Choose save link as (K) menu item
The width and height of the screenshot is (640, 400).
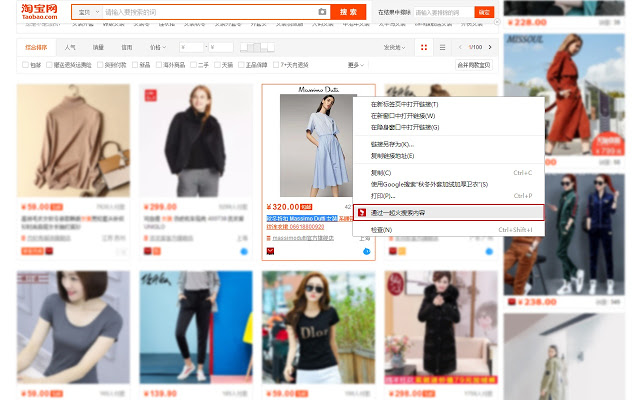coord(449,144)
